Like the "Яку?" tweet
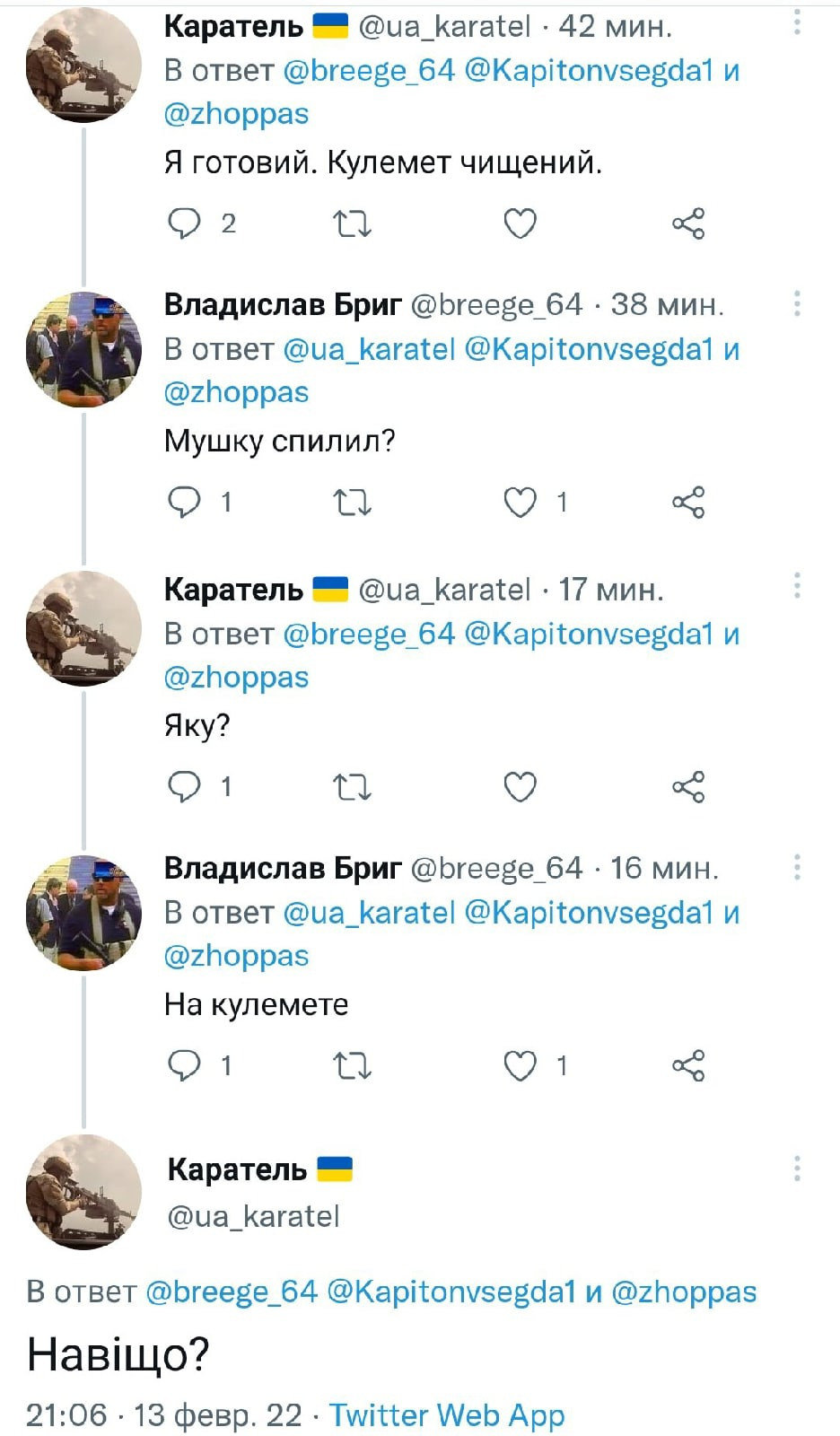 tap(520, 787)
